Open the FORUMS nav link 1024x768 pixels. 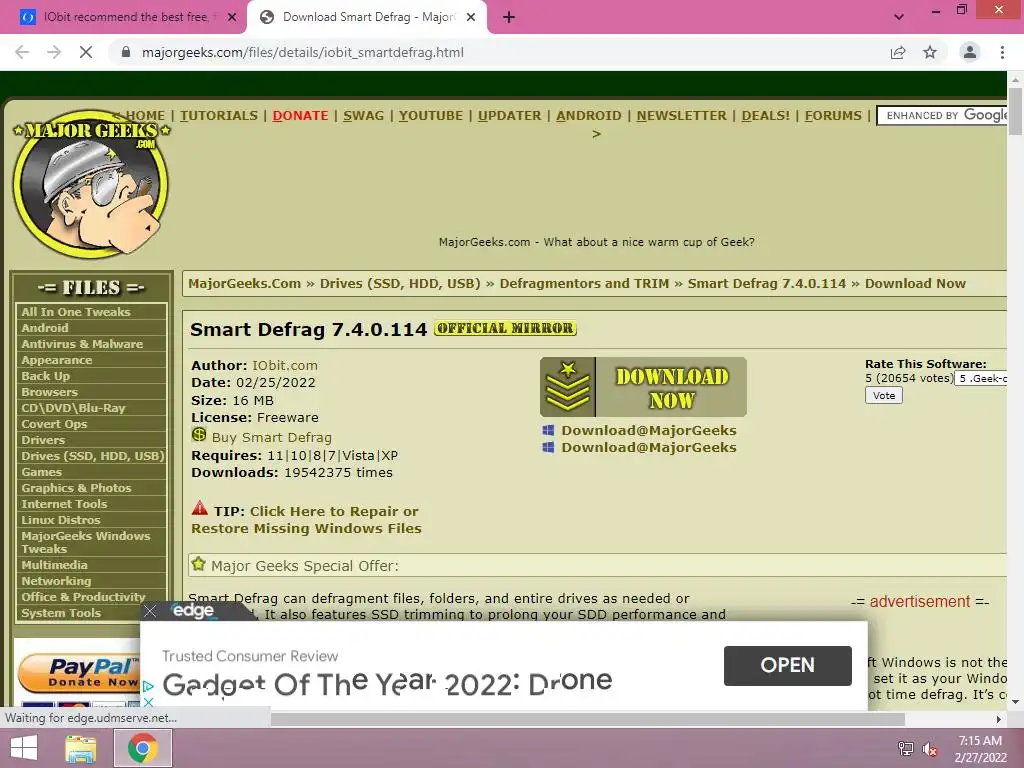[833, 116]
